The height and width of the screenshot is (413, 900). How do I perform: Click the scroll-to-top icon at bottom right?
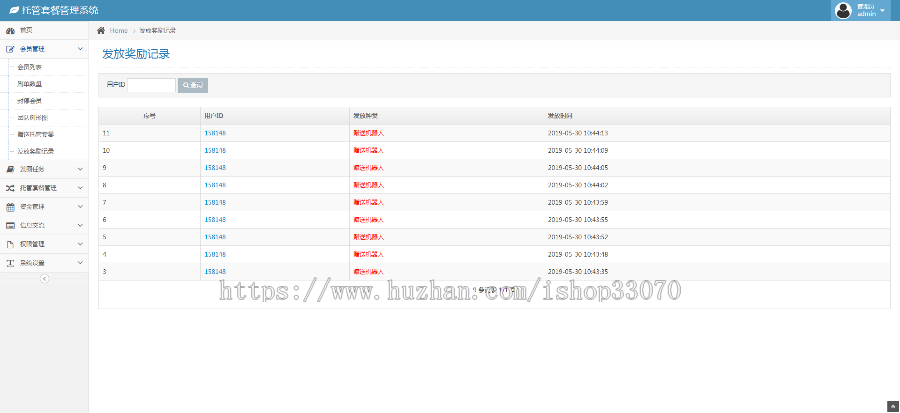(x=893, y=406)
